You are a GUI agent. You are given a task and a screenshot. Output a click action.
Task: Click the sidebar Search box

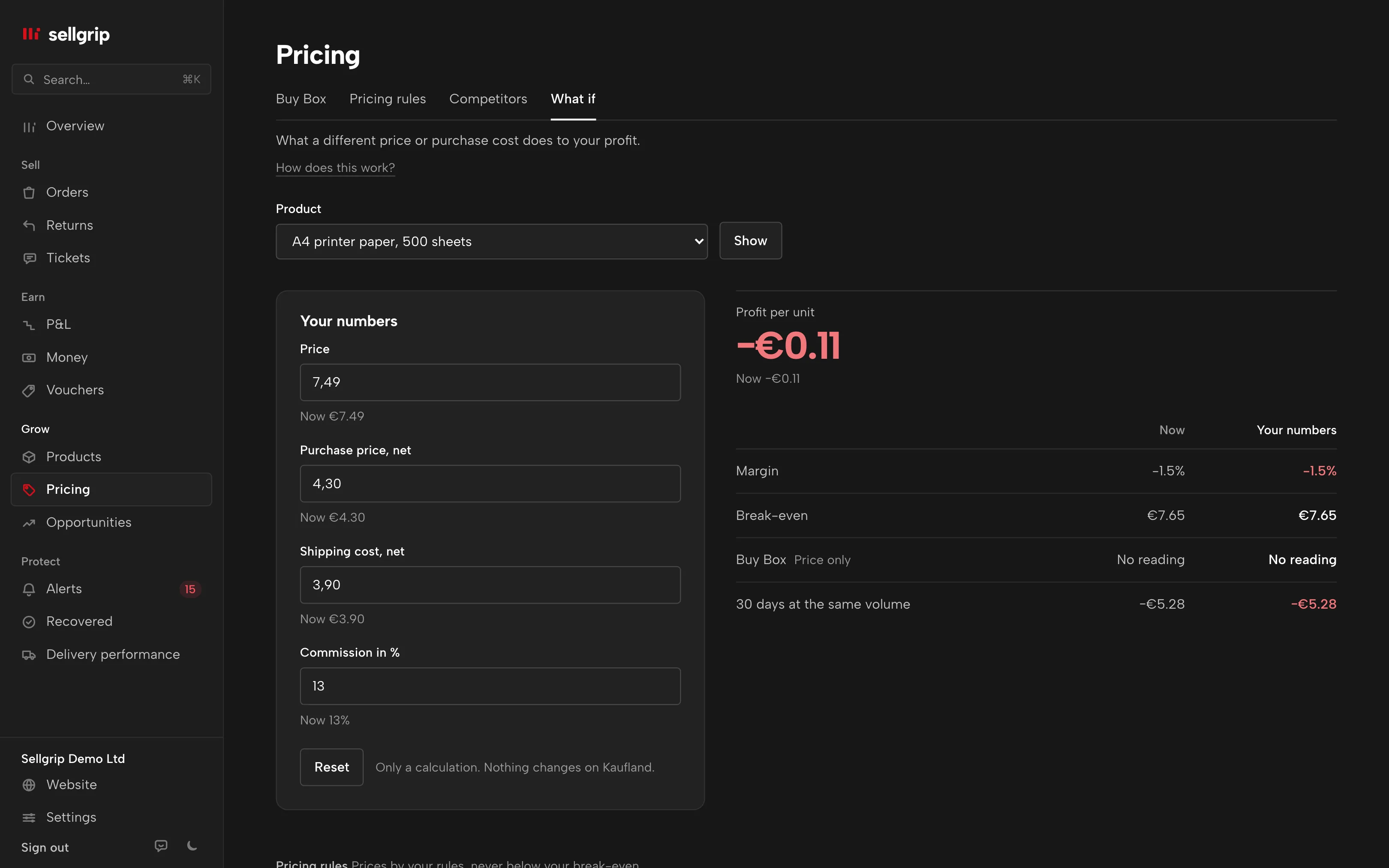(111, 79)
